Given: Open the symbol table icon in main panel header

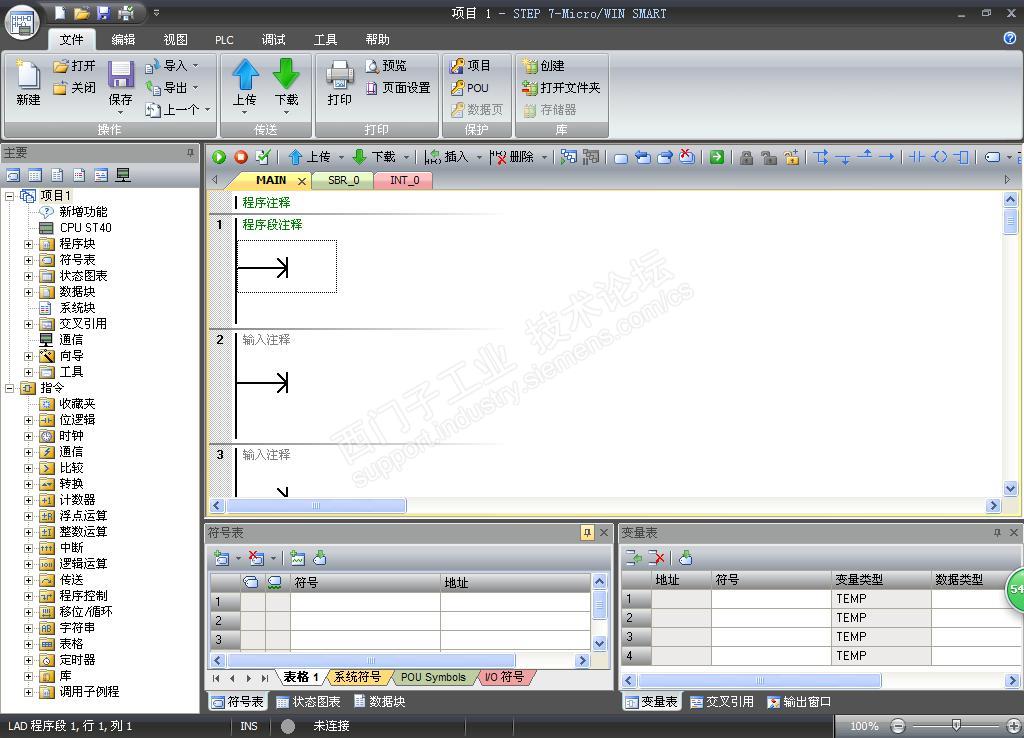Looking at the screenshot, I should 13,175.
